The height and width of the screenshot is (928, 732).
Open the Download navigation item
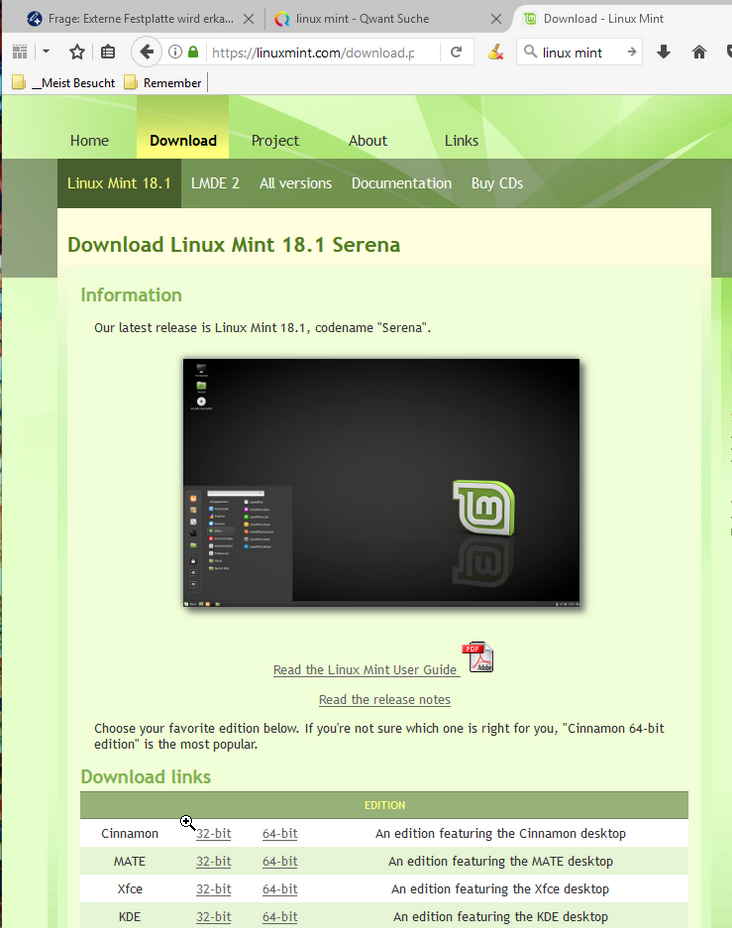pos(183,141)
